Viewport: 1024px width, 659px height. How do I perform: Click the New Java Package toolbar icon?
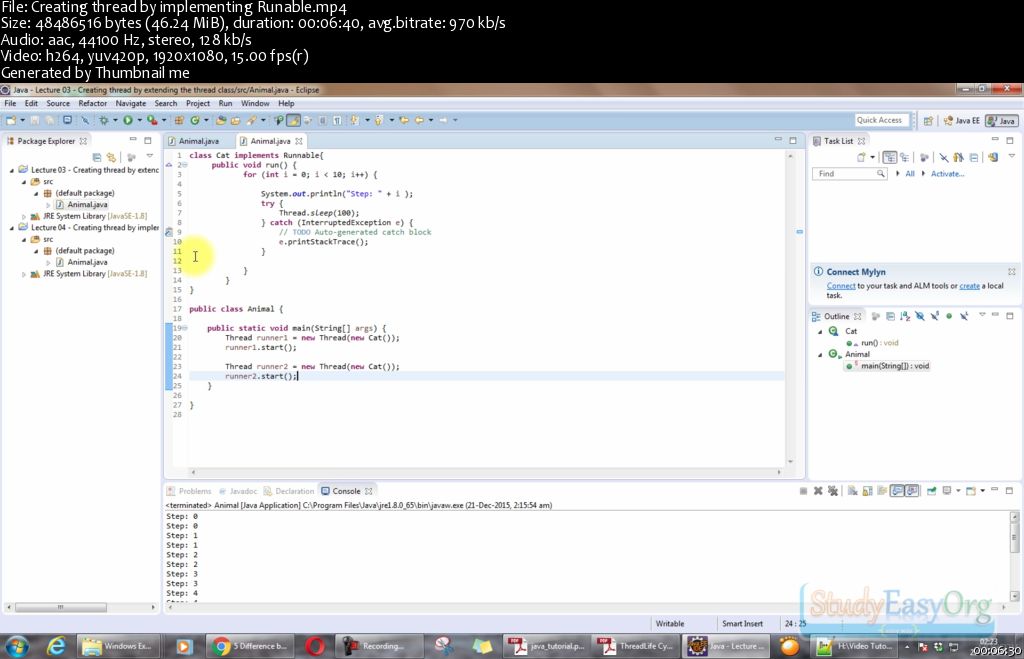[x=178, y=120]
